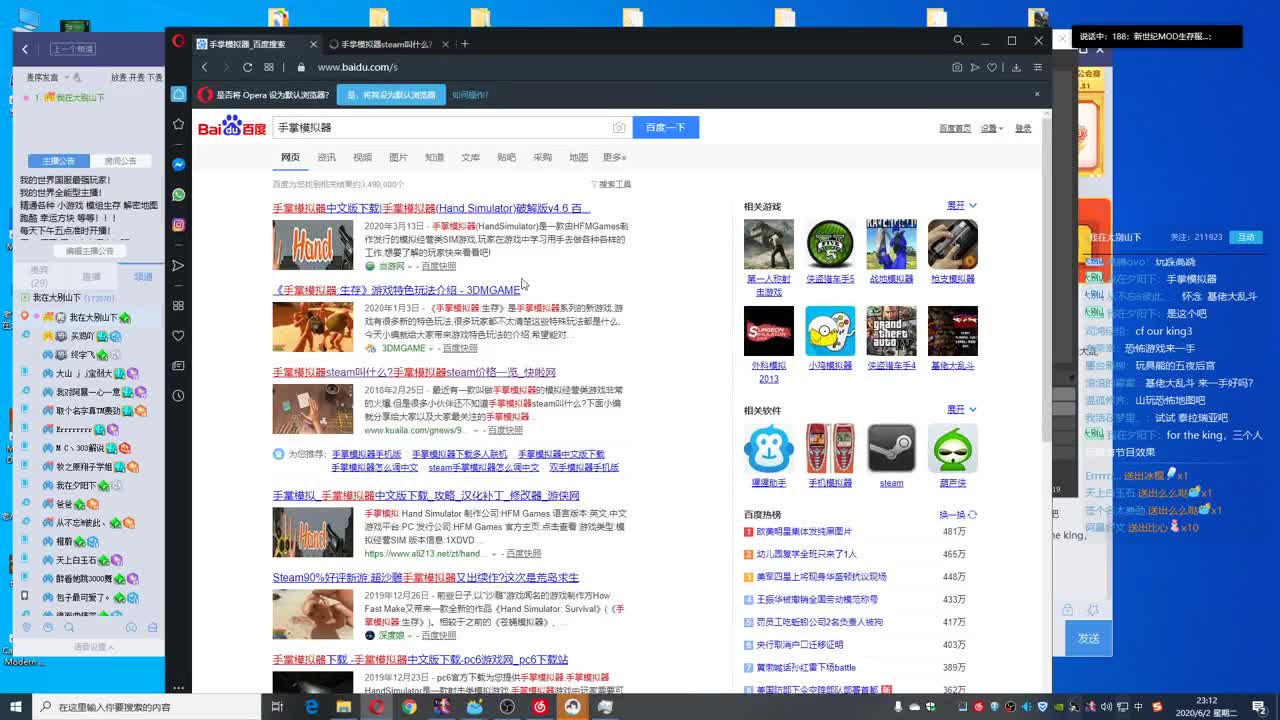This screenshot has height=720, width=1280.
Task: Open Messenger in Opera sidebar
Action: pyautogui.click(x=178, y=164)
